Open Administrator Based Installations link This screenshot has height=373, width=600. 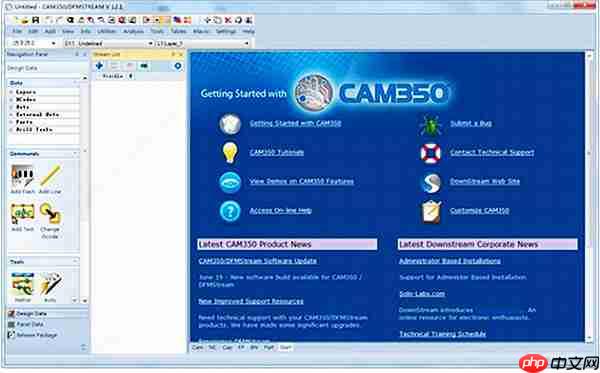[x=450, y=261]
